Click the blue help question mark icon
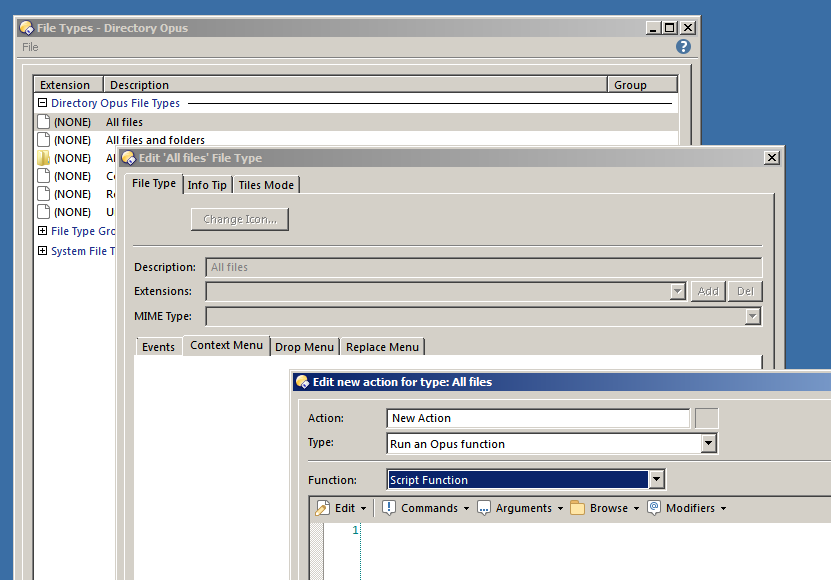 tap(683, 47)
